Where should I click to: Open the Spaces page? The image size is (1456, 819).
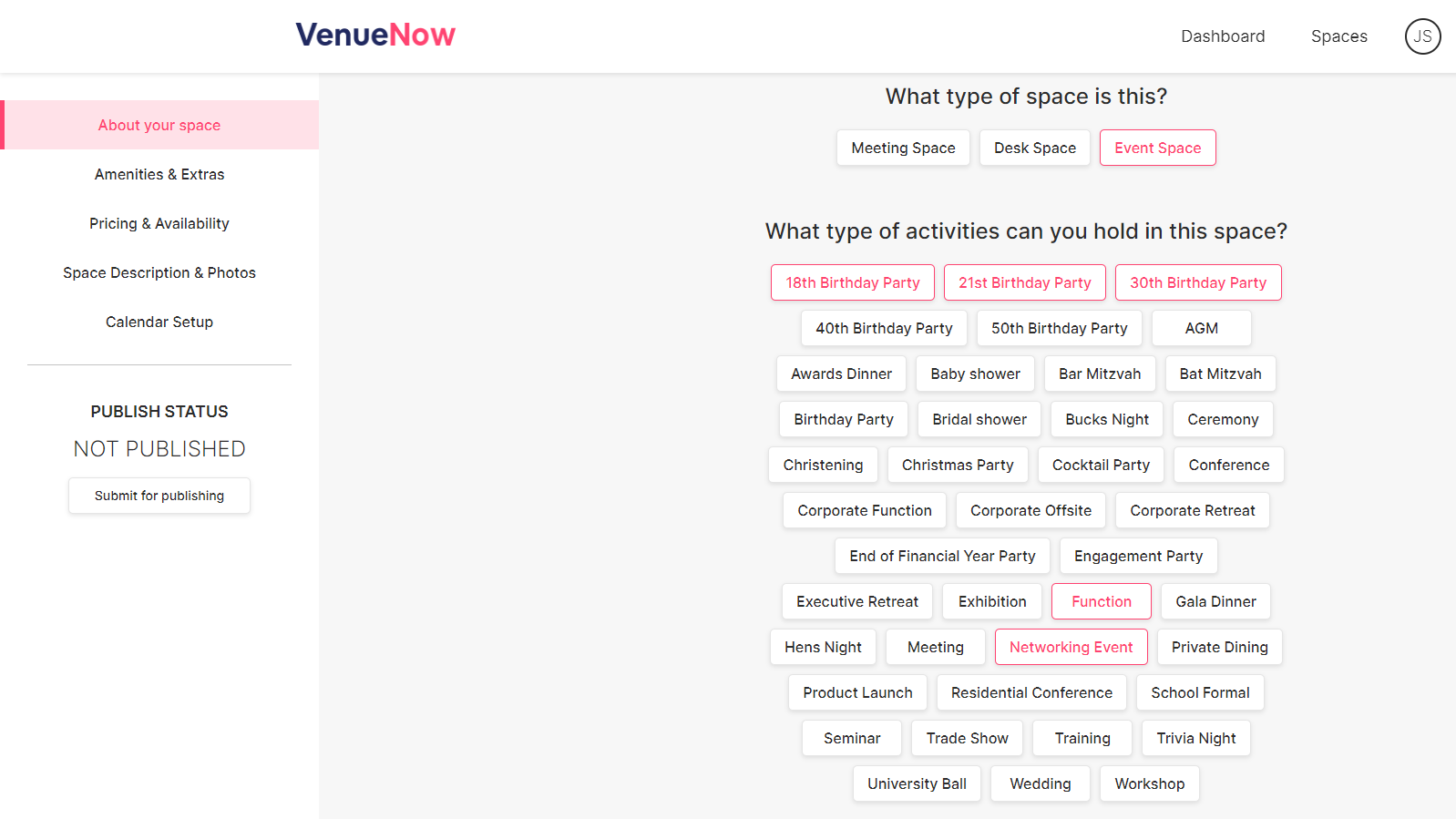(1338, 36)
